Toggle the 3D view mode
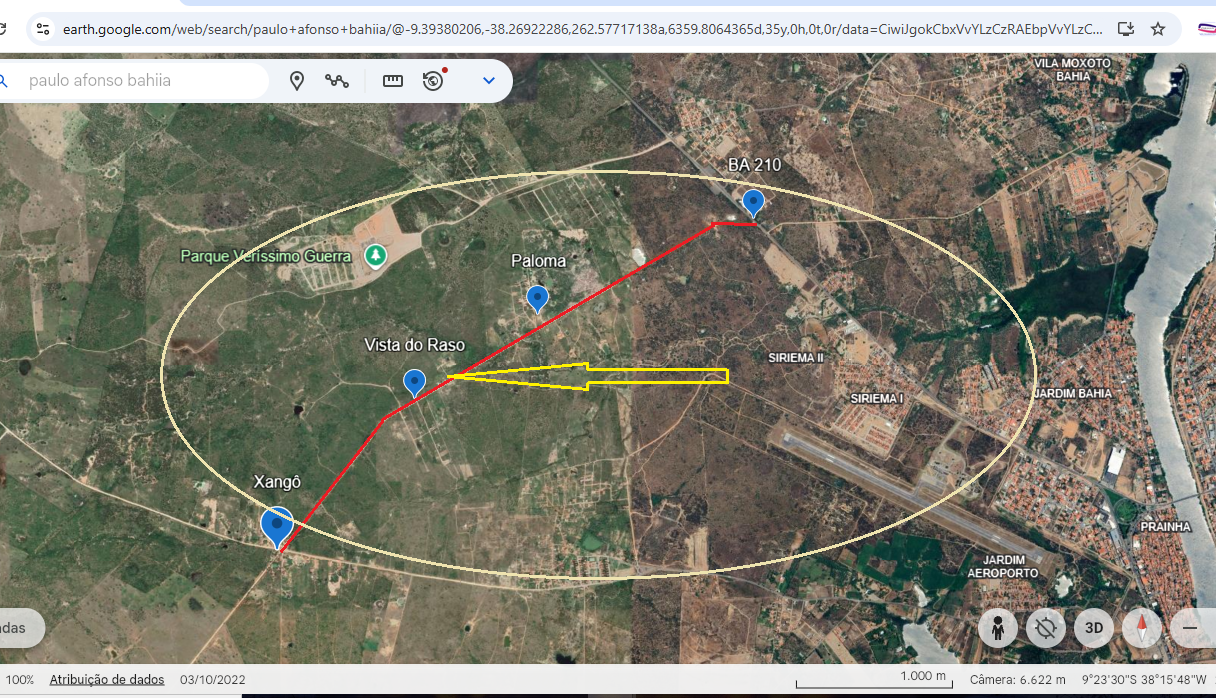The image size is (1218, 700). click(x=1094, y=629)
